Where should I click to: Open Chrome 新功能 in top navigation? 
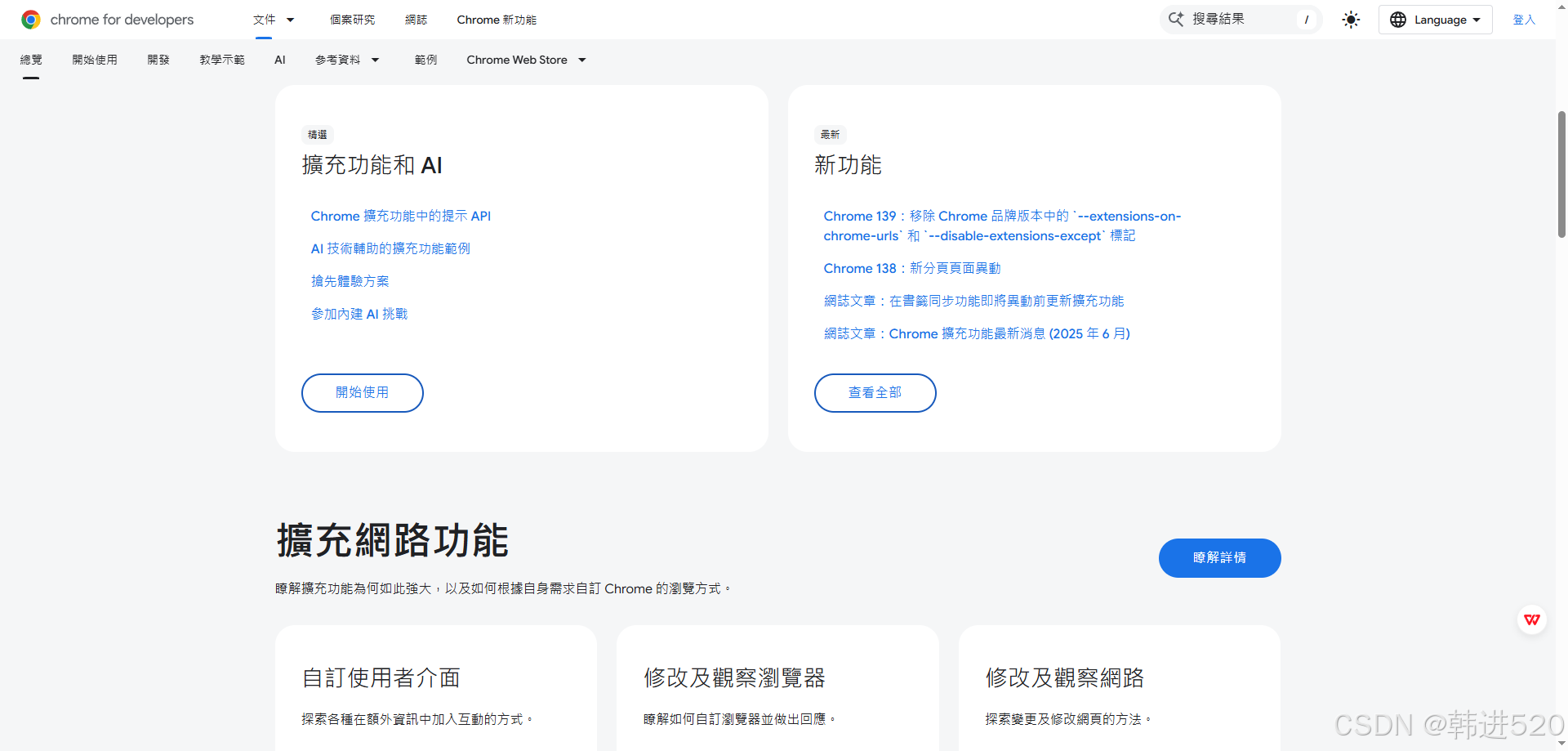(x=497, y=20)
